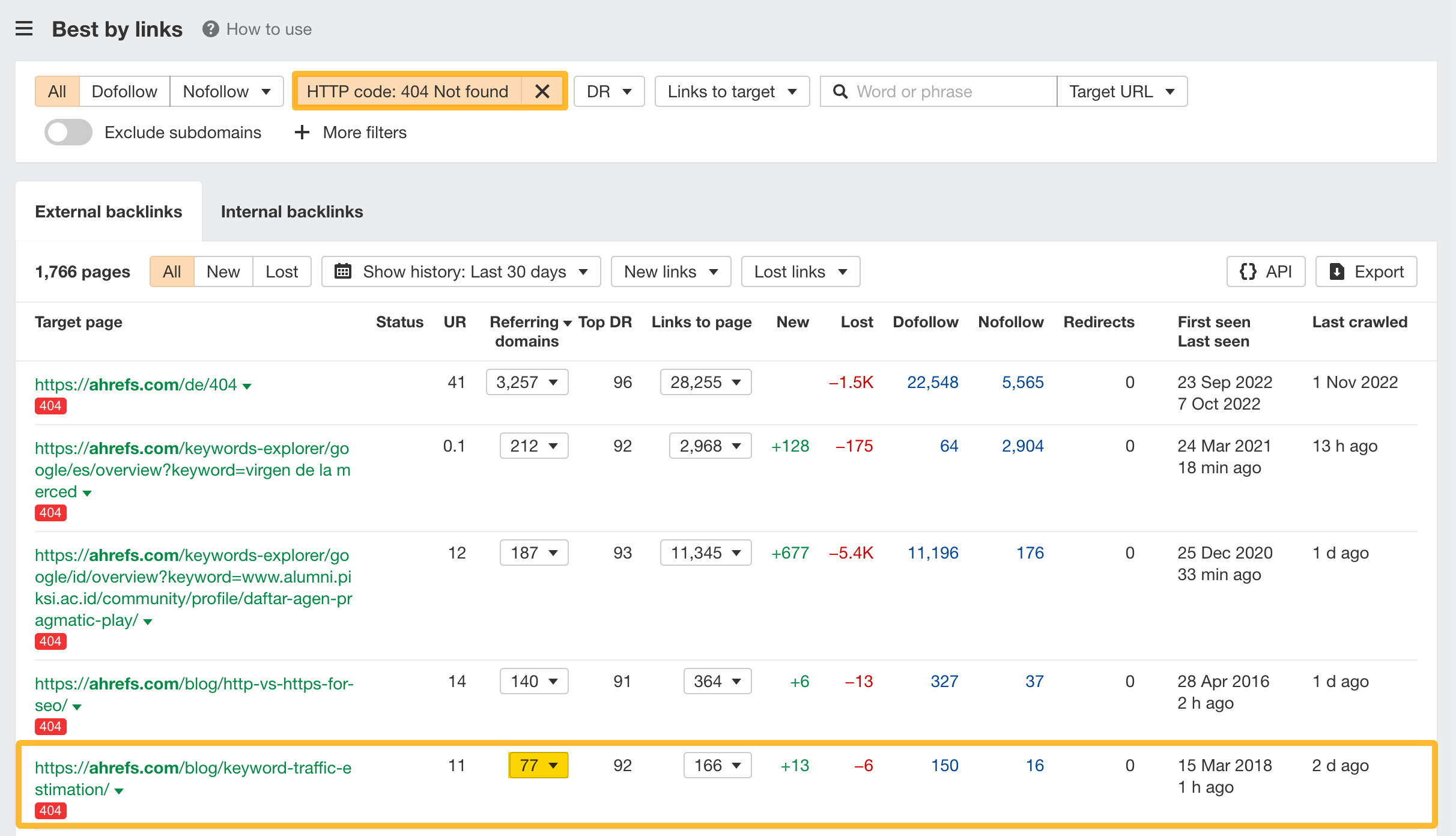This screenshot has width=1456, height=836.
Task: Toggle Exclude subdomains switch
Action: tap(68, 132)
